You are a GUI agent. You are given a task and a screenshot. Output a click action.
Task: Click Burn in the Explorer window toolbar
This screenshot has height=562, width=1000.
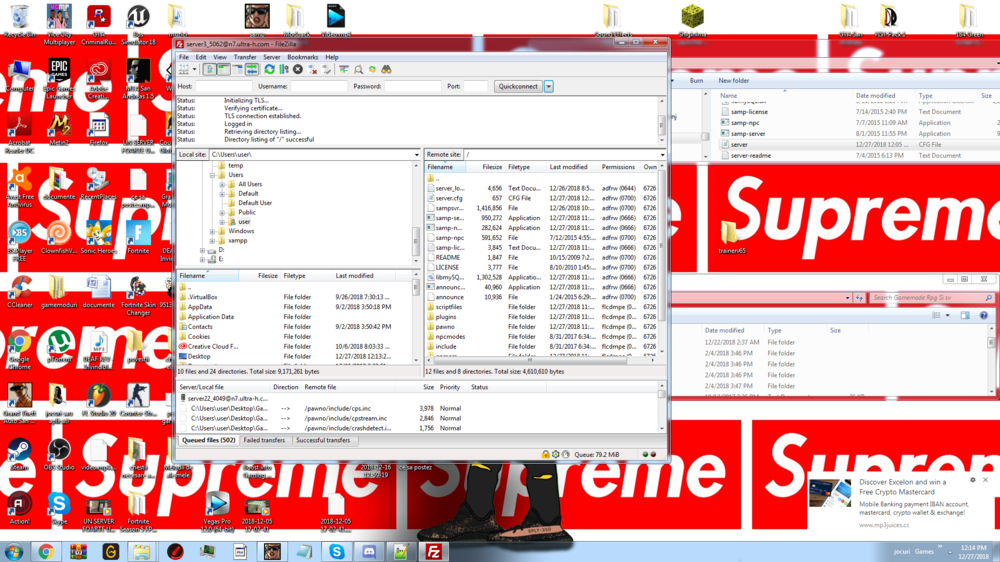pos(696,81)
